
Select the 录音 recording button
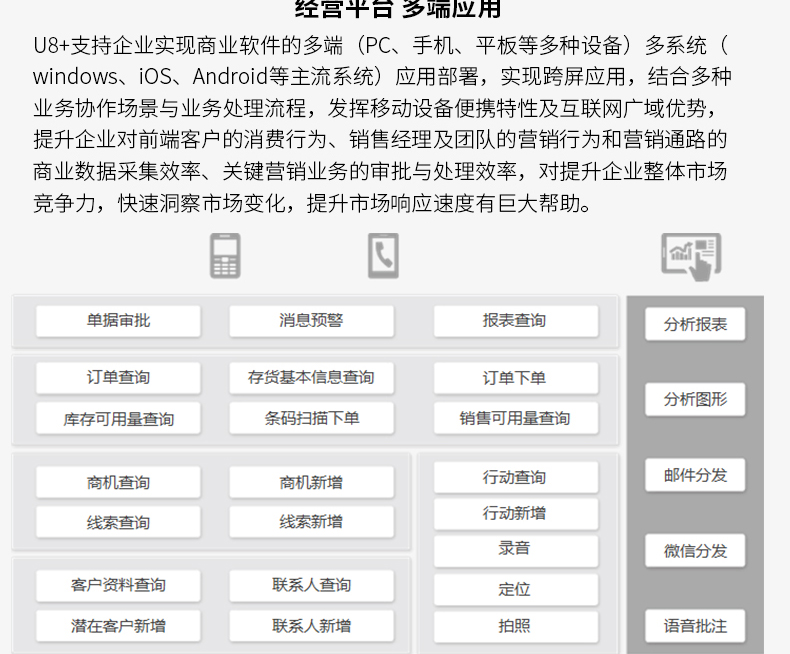(x=515, y=549)
